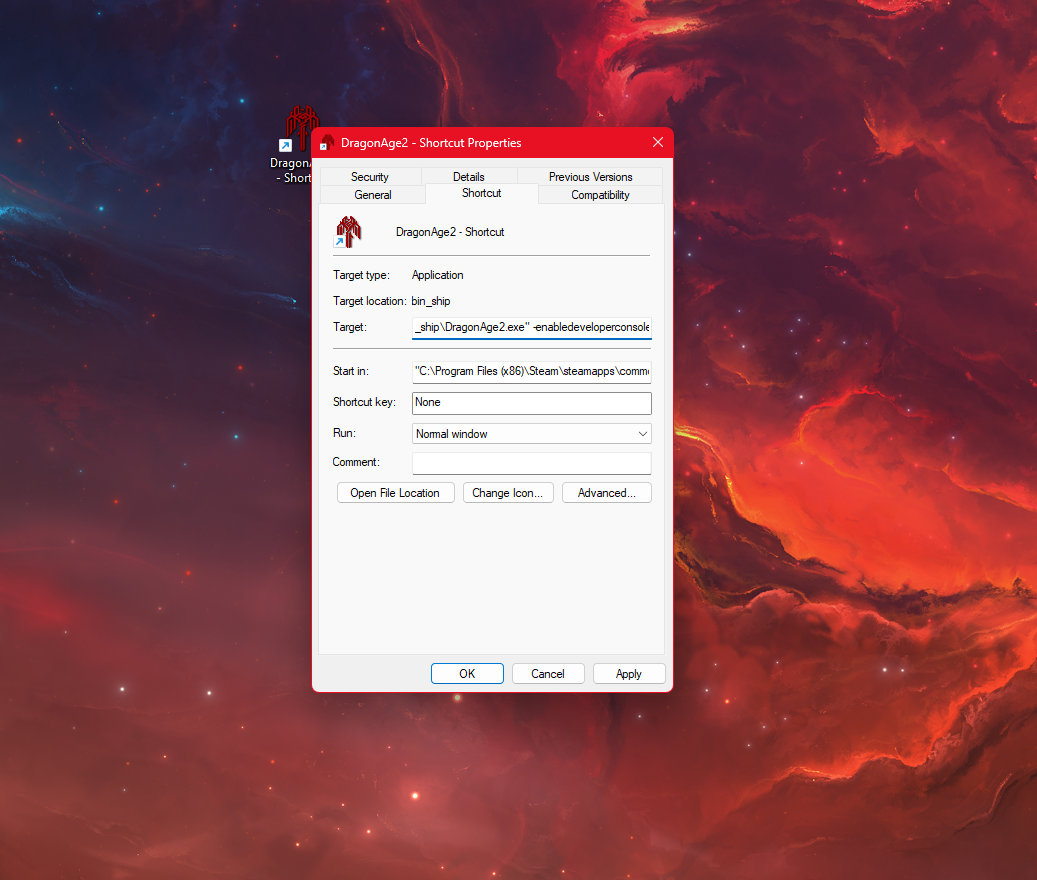Click the 'Shortcut key:' label

pyautogui.click(x=364, y=402)
